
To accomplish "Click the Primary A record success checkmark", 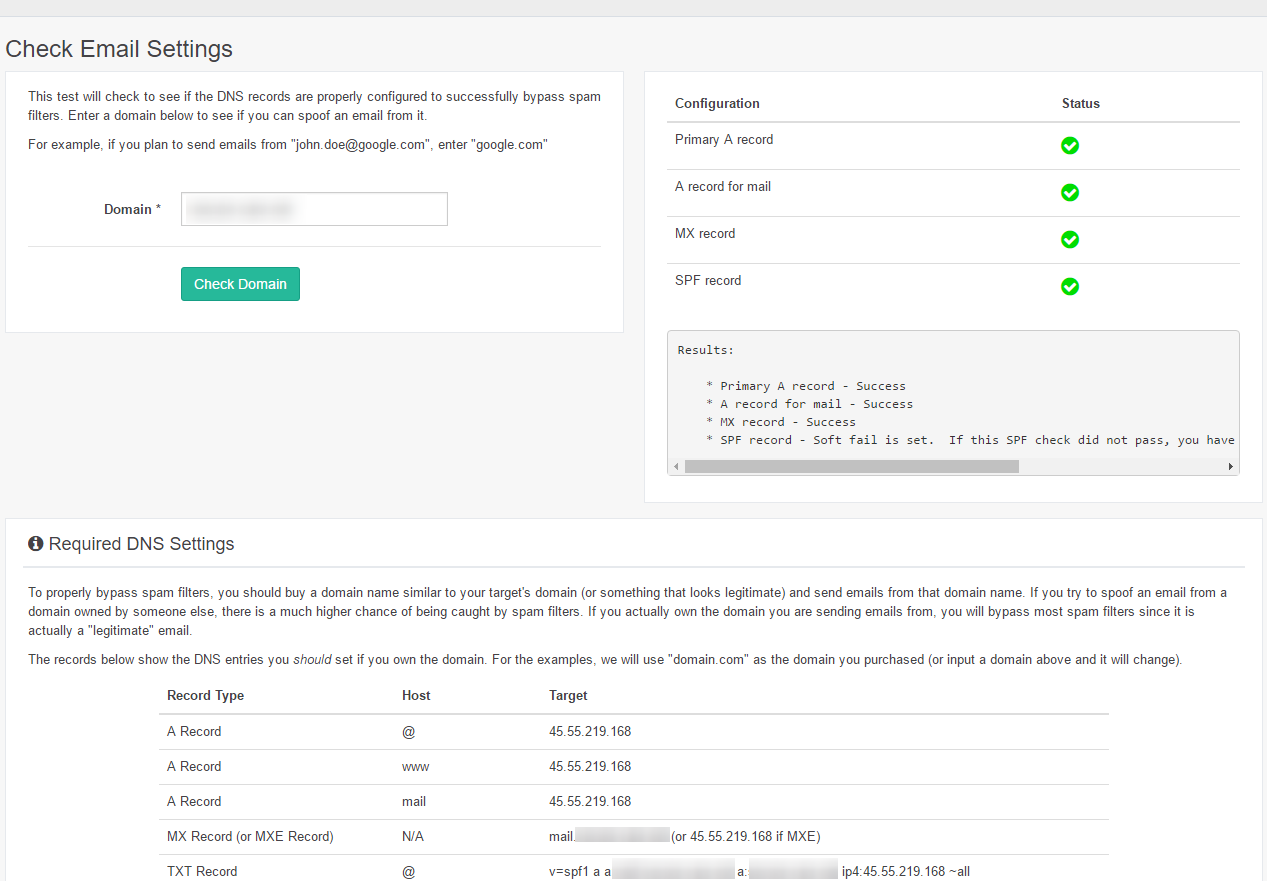I will coord(1070,145).
